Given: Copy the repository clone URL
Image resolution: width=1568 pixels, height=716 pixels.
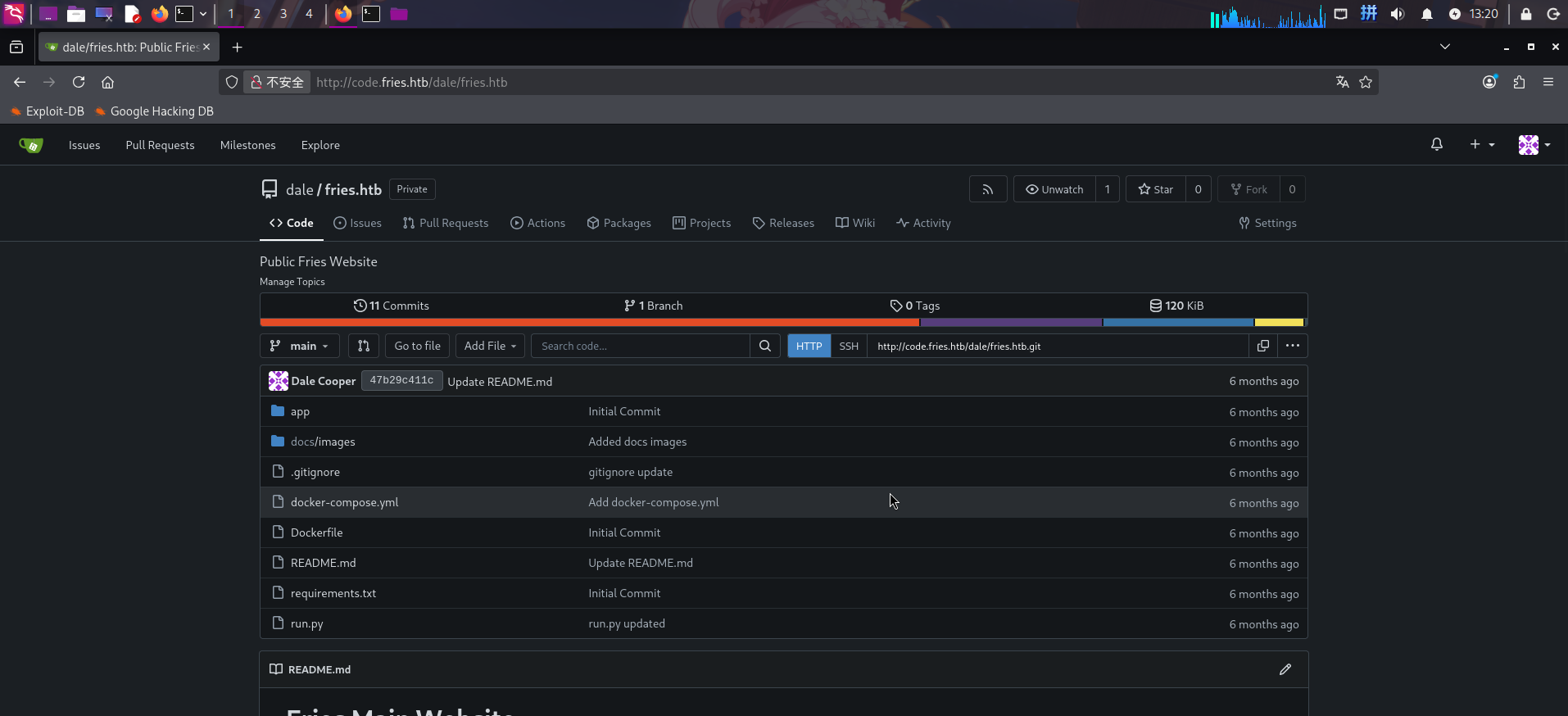Looking at the screenshot, I should (1263, 346).
